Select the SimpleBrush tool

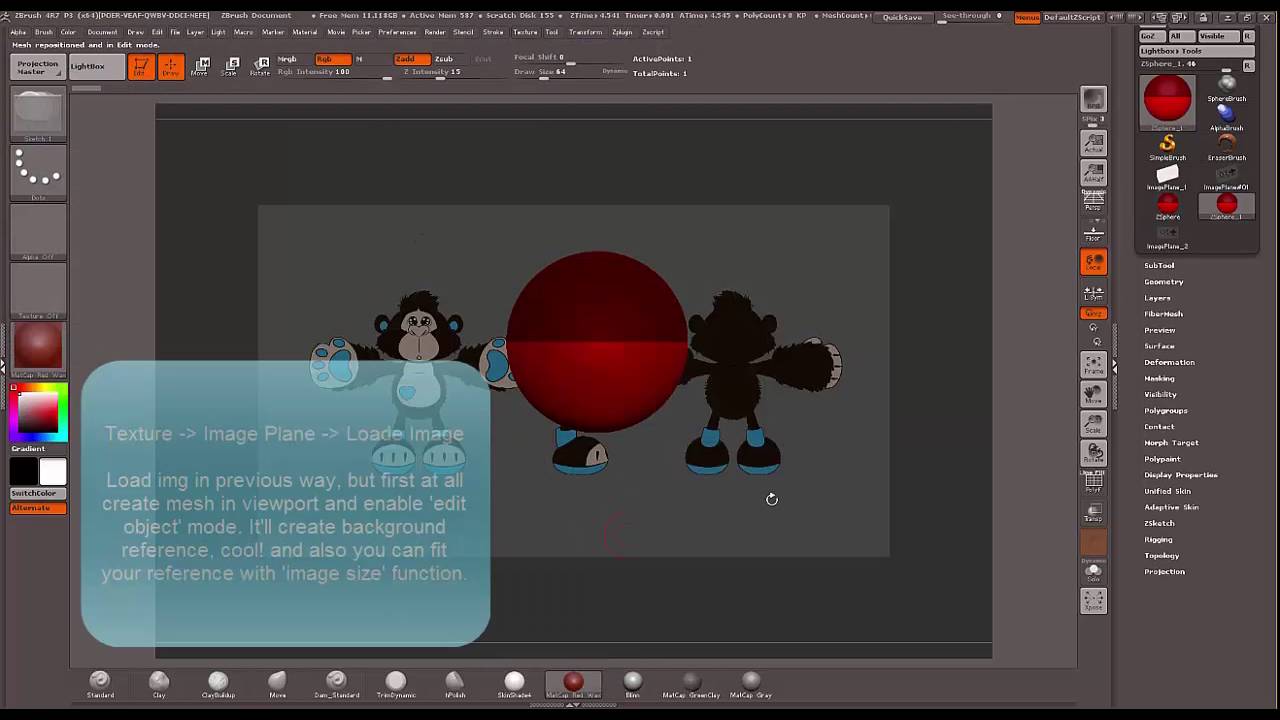[1167, 148]
